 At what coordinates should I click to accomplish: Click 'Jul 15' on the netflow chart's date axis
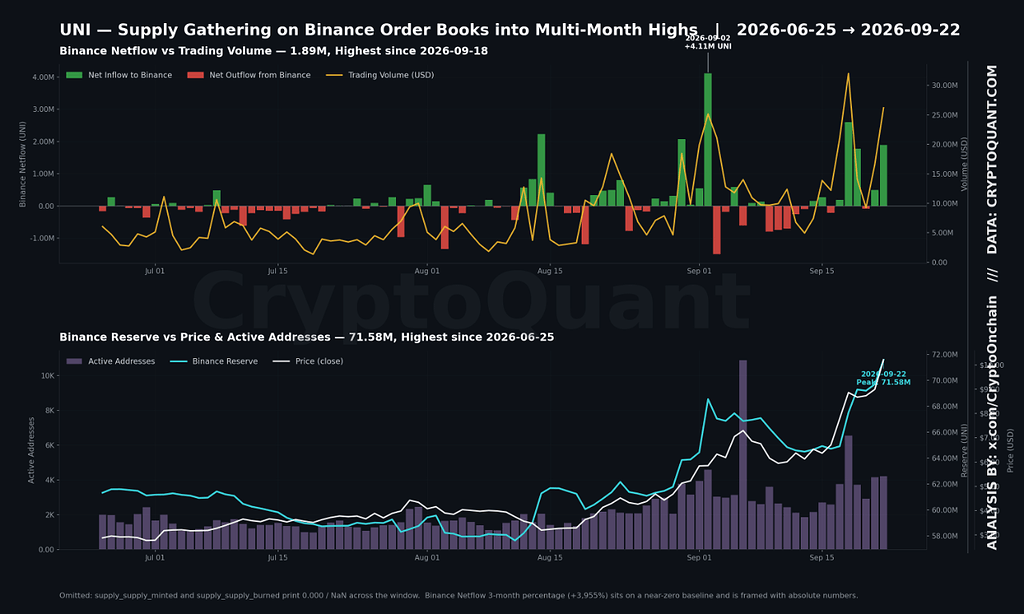pyautogui.click(x=278, y=271)
